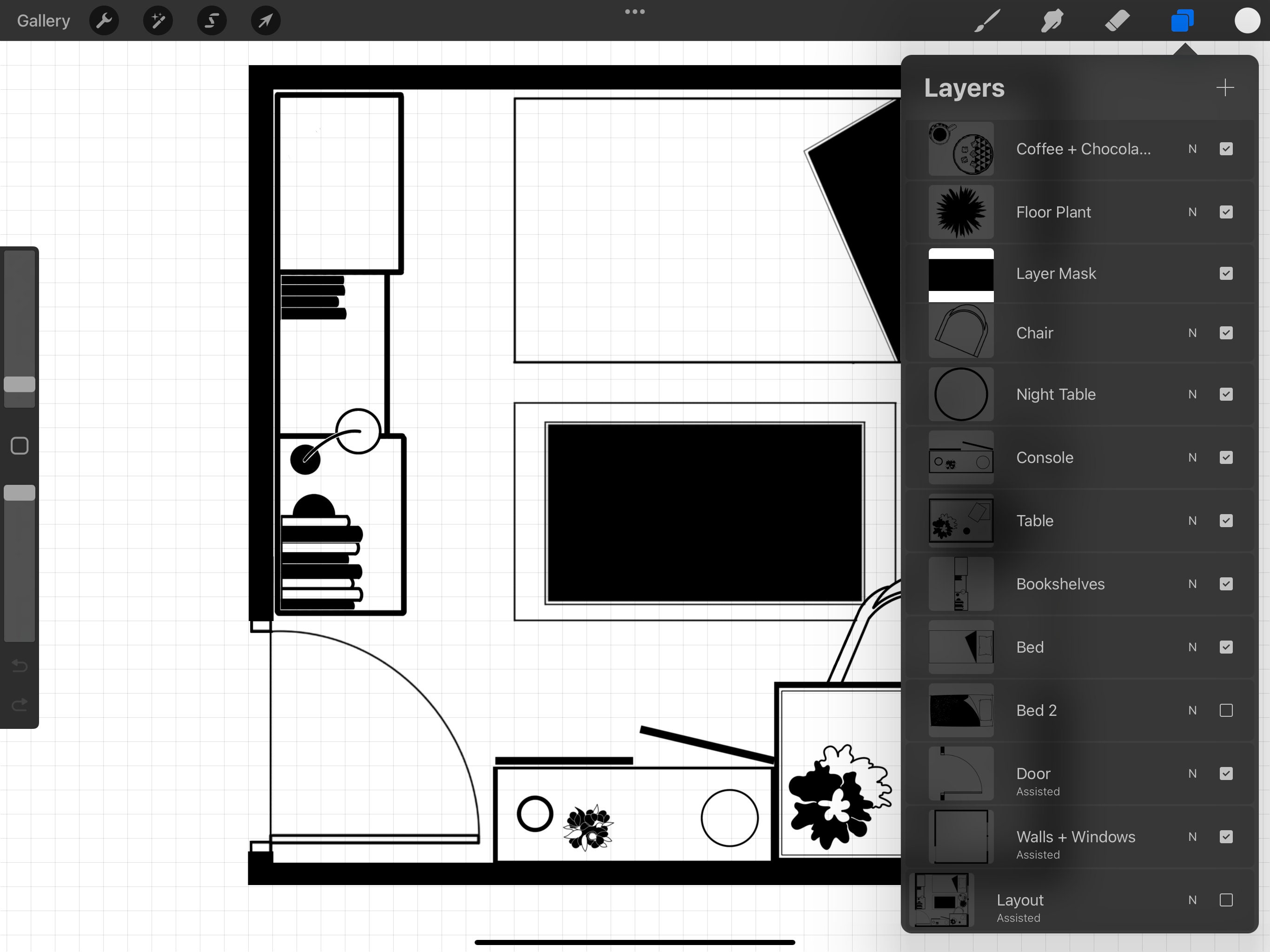This screenshot has height=952, width=1270.
Task: Hide the Bookshelves layer
Action: pyautogui.click(x=1226, y=584)
